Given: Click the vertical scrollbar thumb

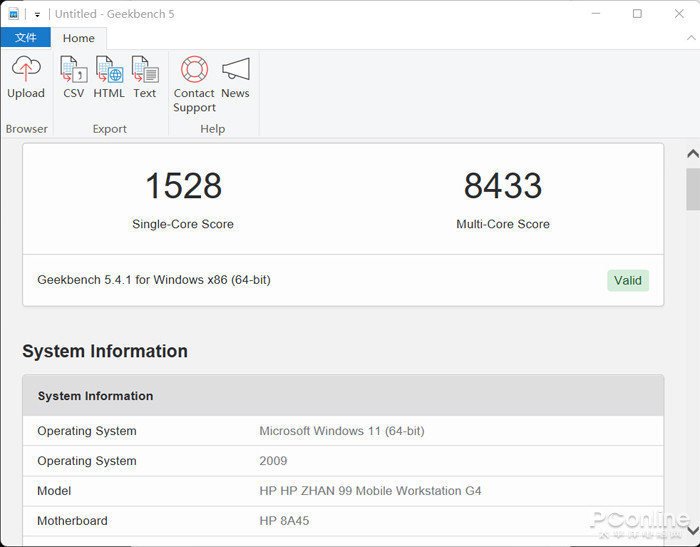Looking at the screenshot, I should [x=693, y=189].
